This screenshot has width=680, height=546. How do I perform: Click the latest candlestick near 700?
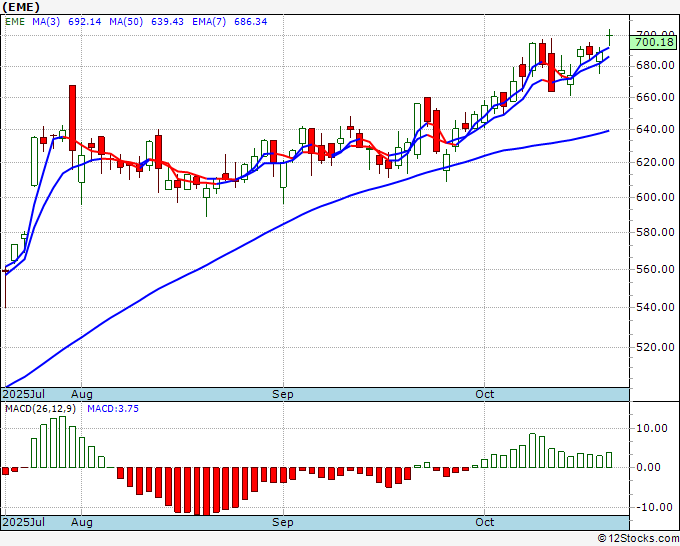610,37
